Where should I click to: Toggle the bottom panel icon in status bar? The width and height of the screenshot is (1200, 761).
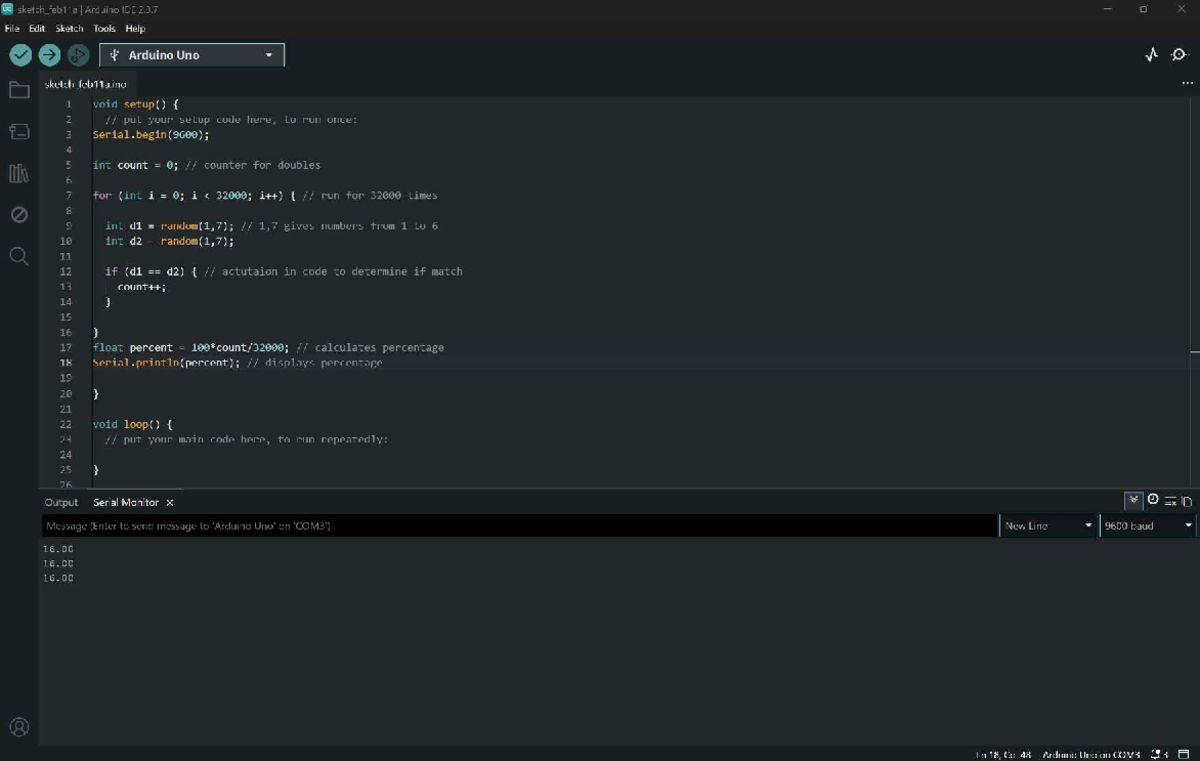[x=1183, y=754]
